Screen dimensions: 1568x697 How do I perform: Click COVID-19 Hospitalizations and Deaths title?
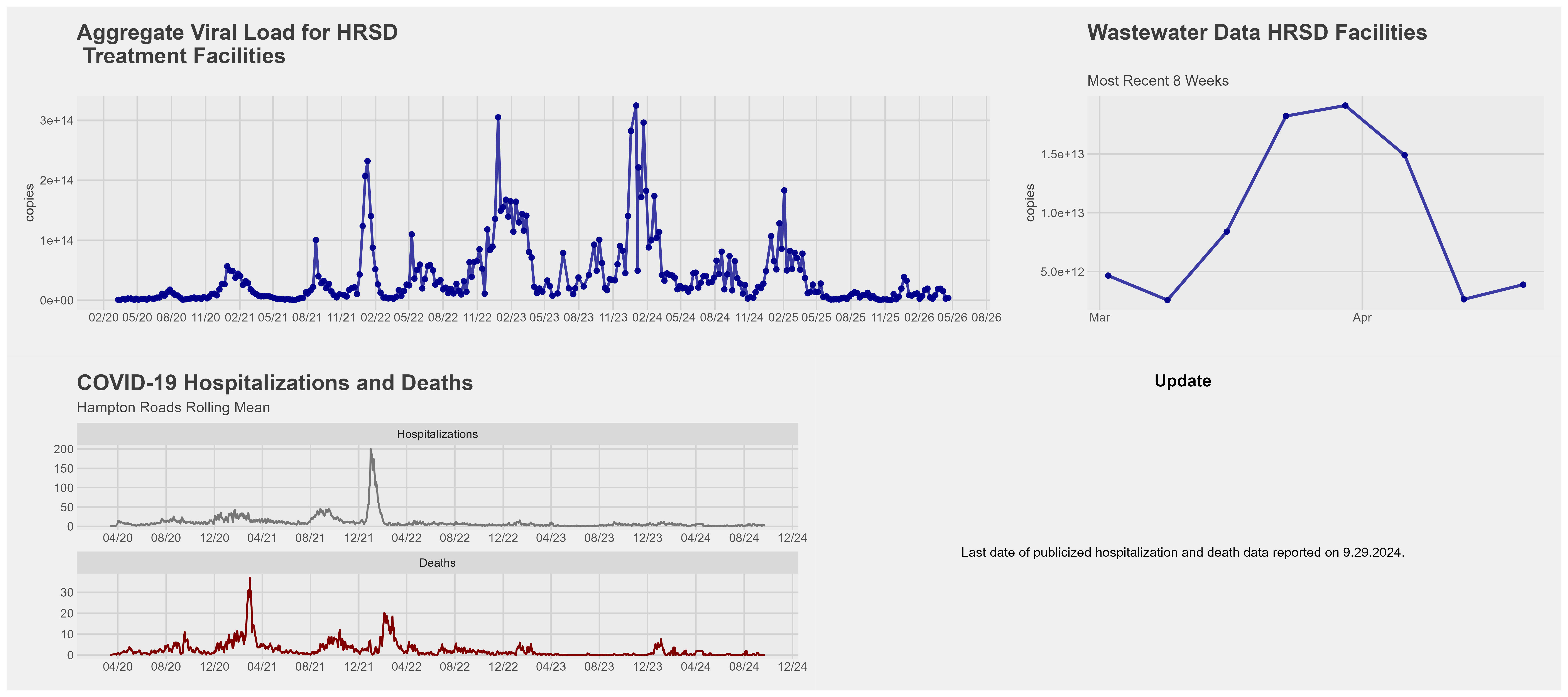point(275,383)
